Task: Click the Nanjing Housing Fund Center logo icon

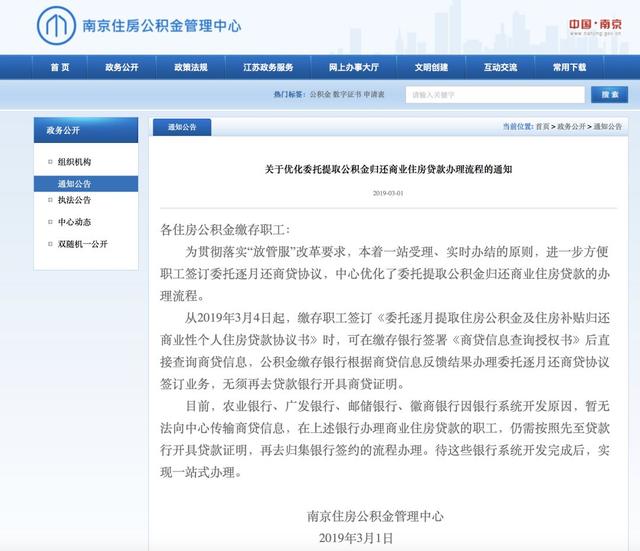Action: tap(56, 25)
